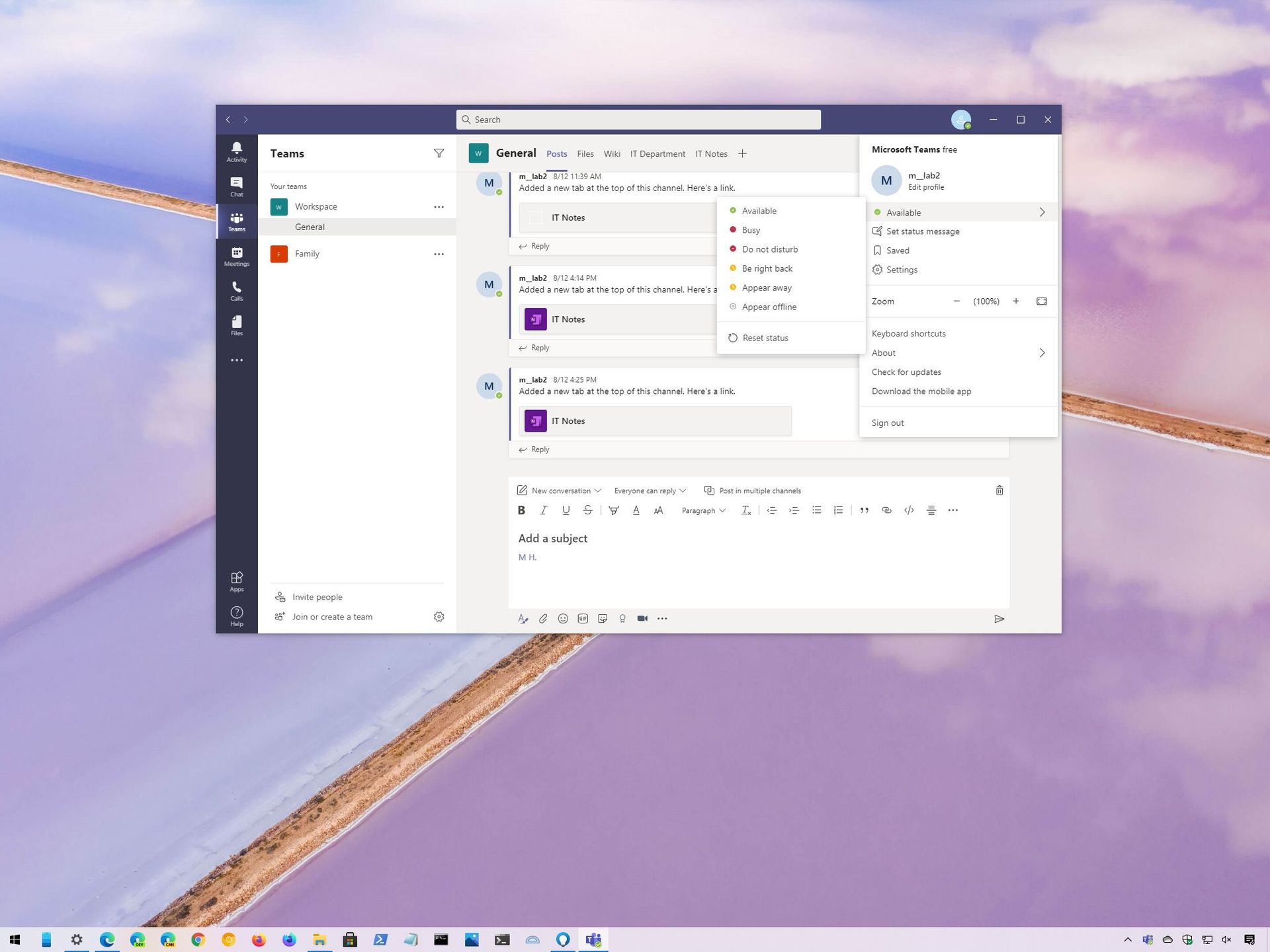
Task: Click the Sign out button
Action: point(887,422)
